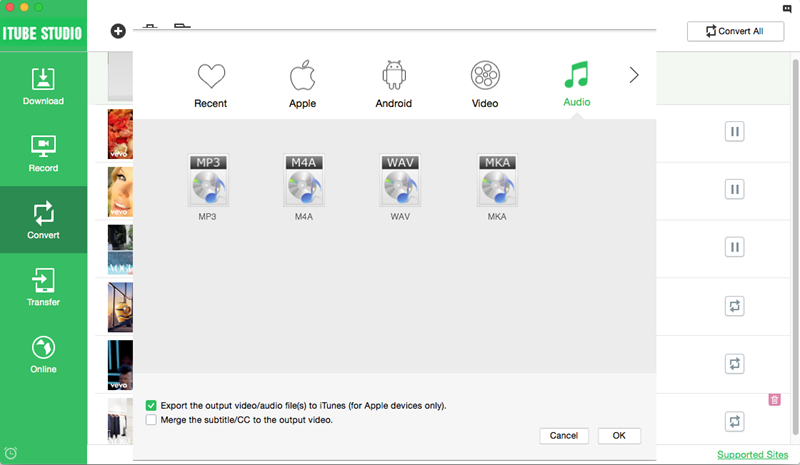Enable Merge the subtitle/CC option
800x465 pixels.
[151, 420]
